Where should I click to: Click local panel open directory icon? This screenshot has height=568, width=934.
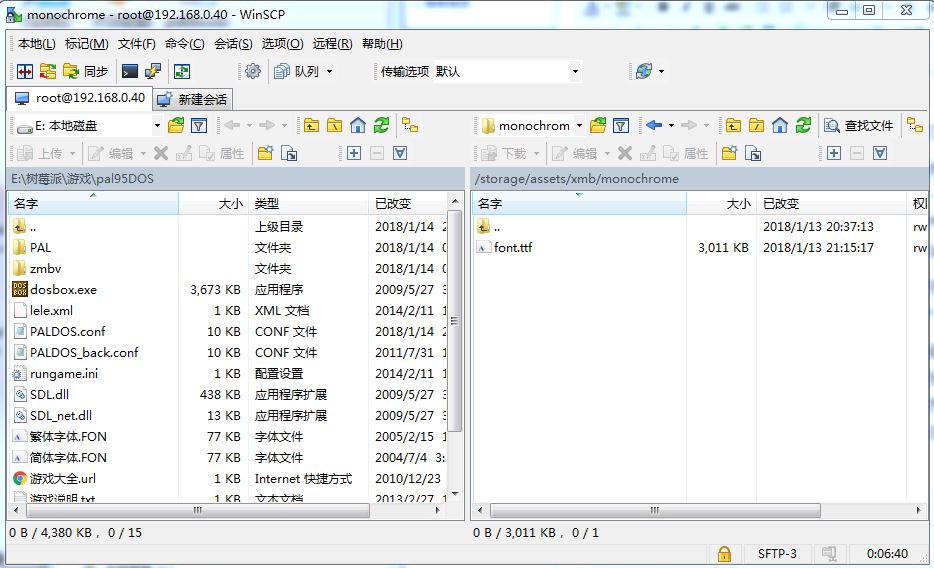coord(176,125)
